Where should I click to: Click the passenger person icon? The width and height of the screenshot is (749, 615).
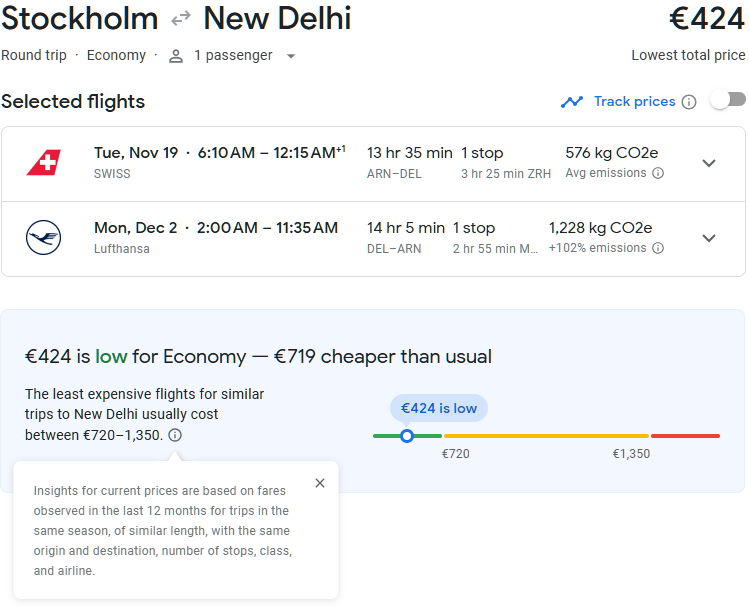tap(176, 56)
